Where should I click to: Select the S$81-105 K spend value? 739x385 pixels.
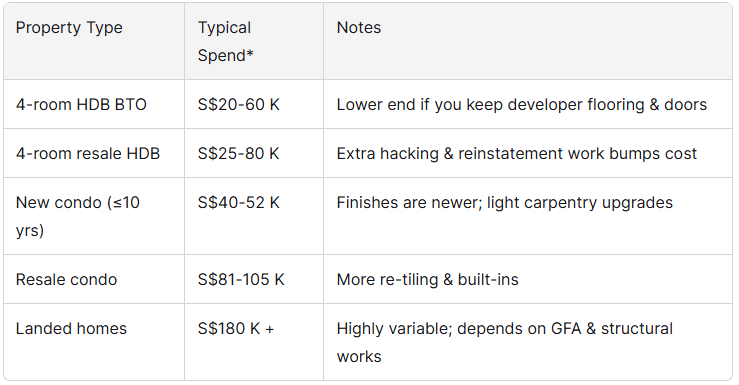pos(241,279)
